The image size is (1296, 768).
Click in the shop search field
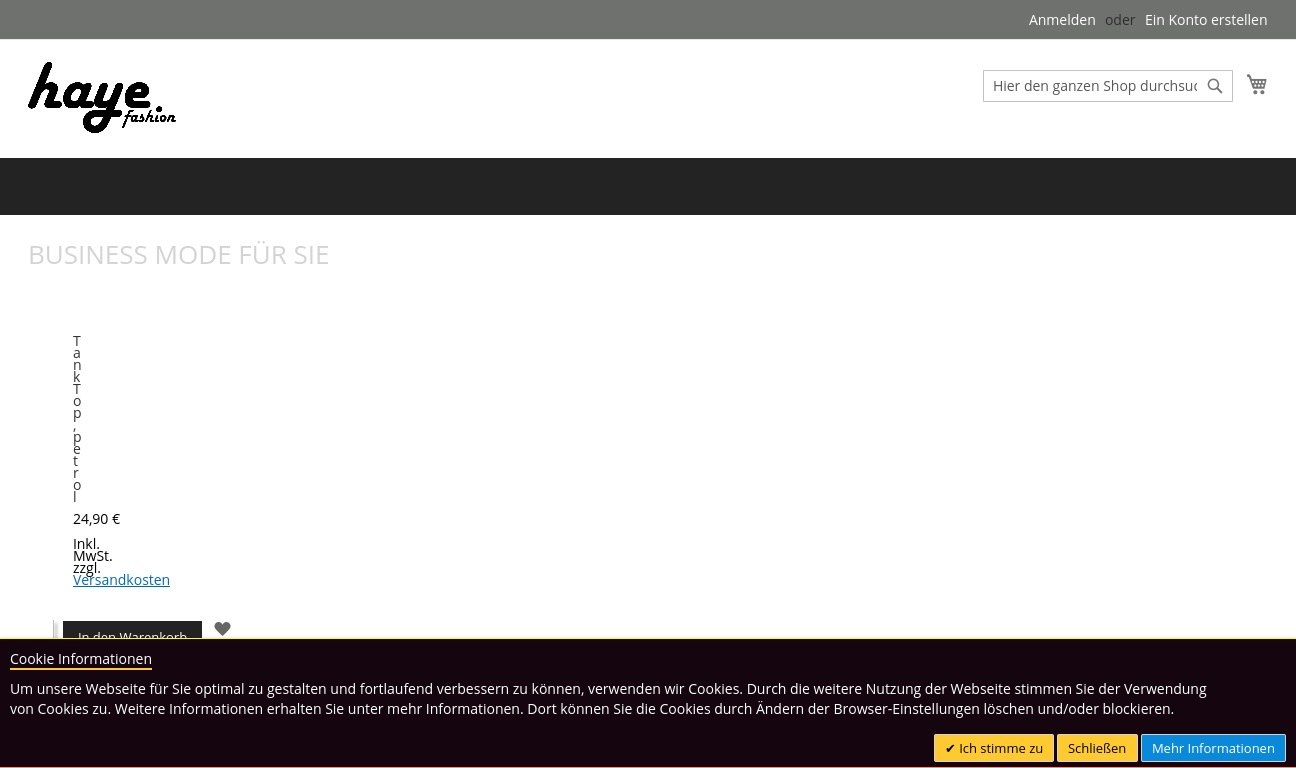(x=1094, y=86)
